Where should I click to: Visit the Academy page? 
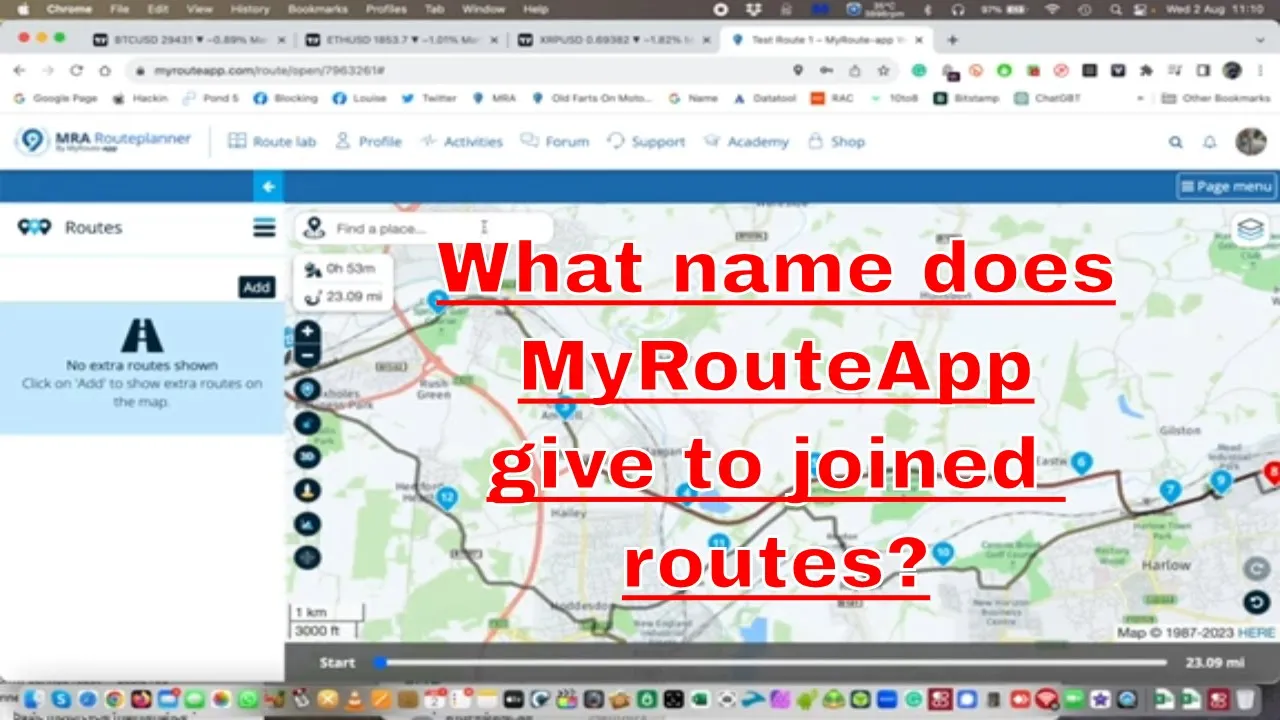746,142
